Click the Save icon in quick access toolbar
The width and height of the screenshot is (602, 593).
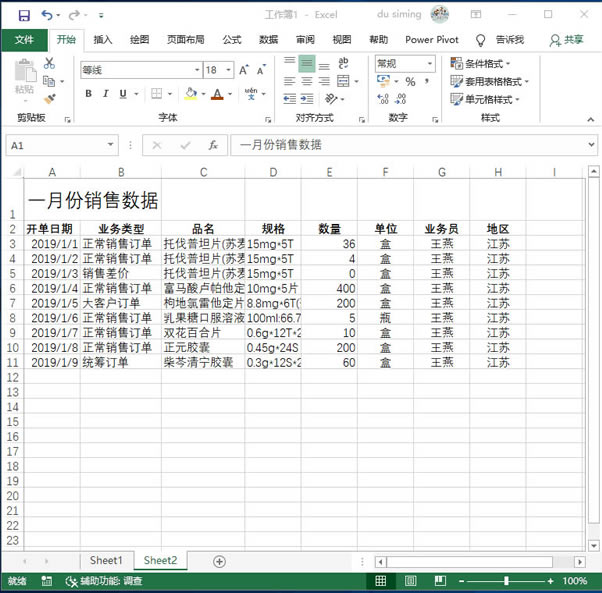click(24, 15)
